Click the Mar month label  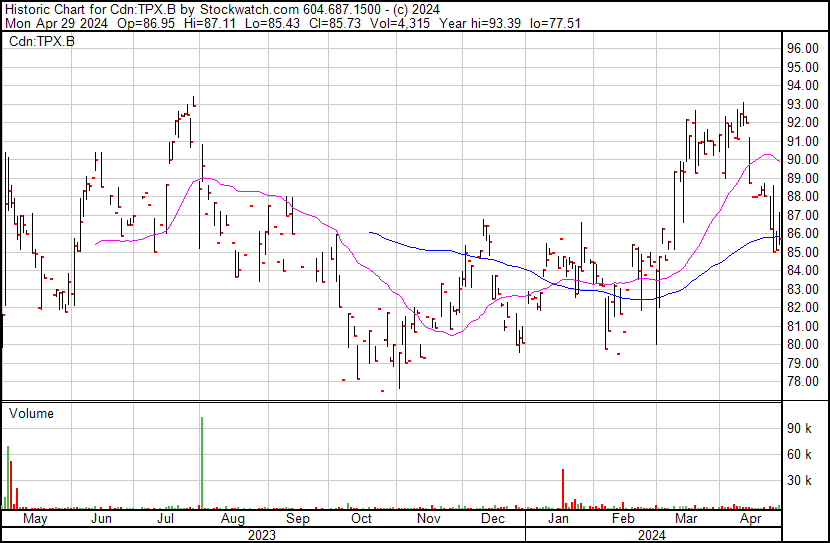pos(686,519)
